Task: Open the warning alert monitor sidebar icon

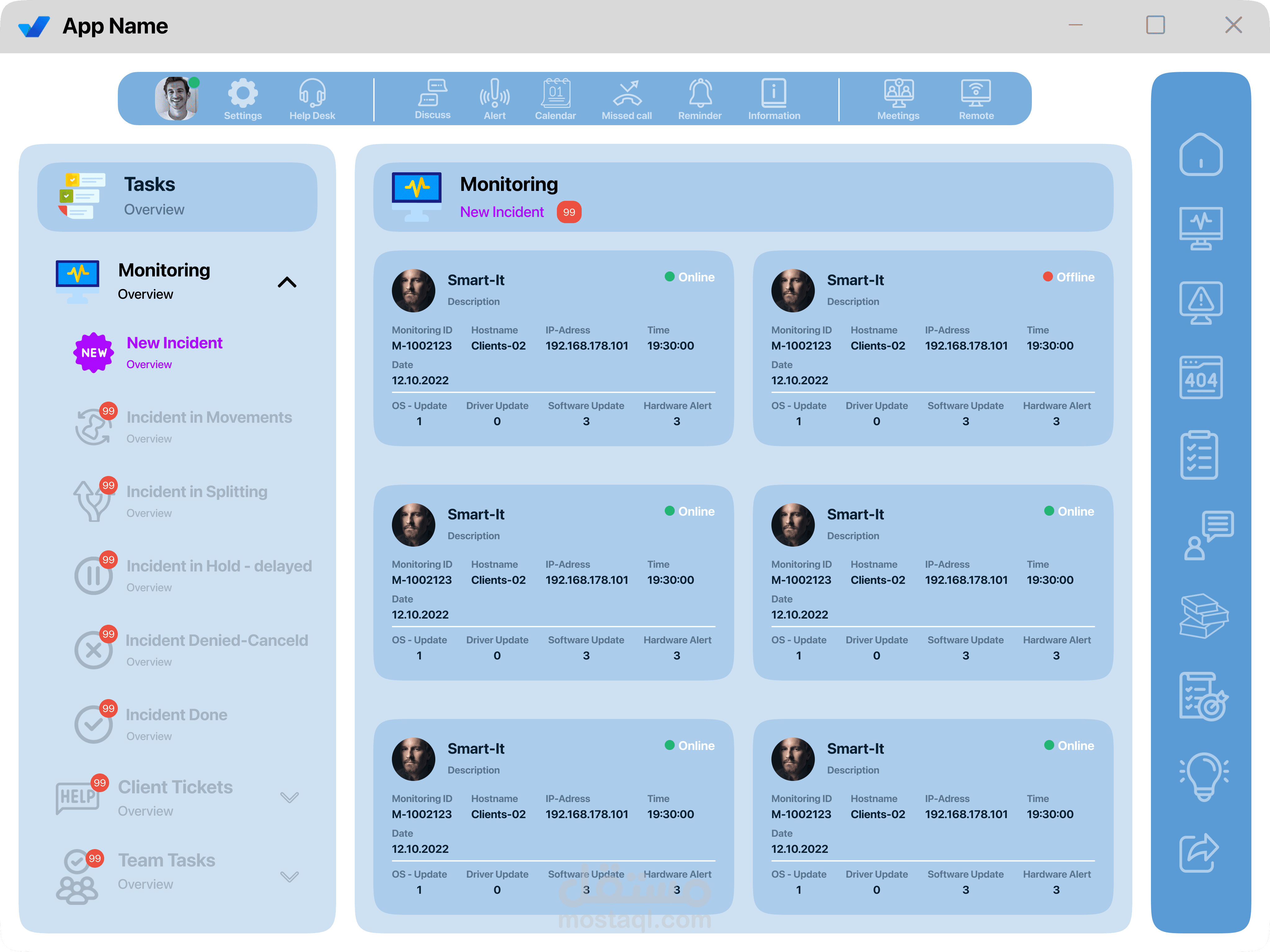Action: tap(1201, 302)
